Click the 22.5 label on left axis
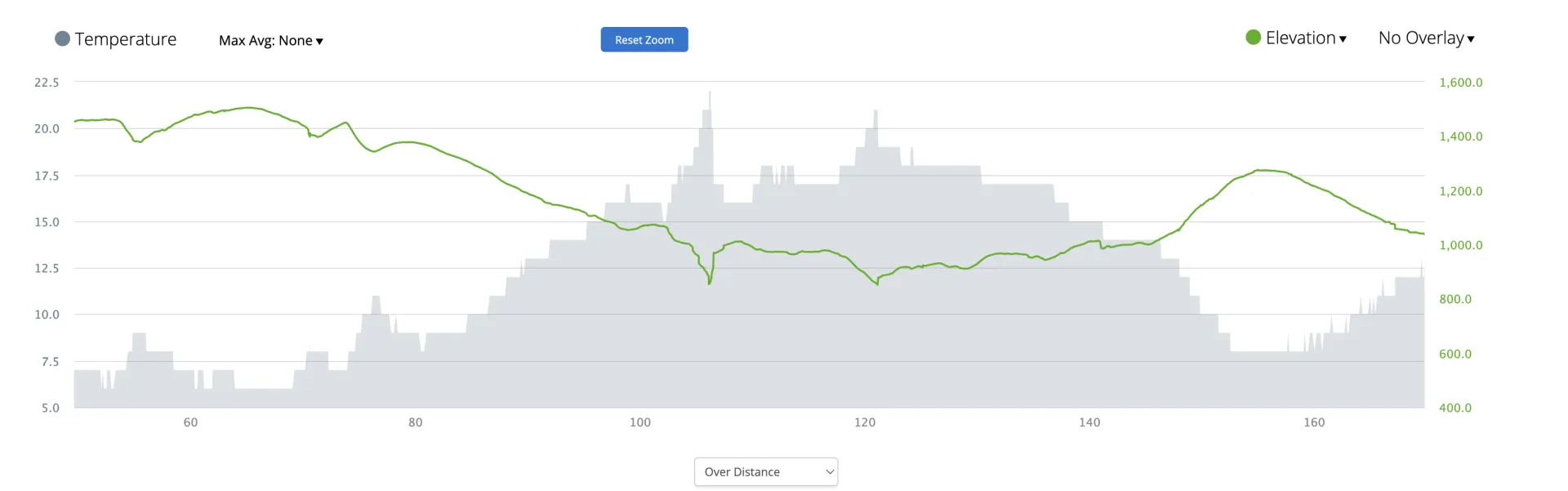This screenshot has height=491, width=1568. click(47, 83)
